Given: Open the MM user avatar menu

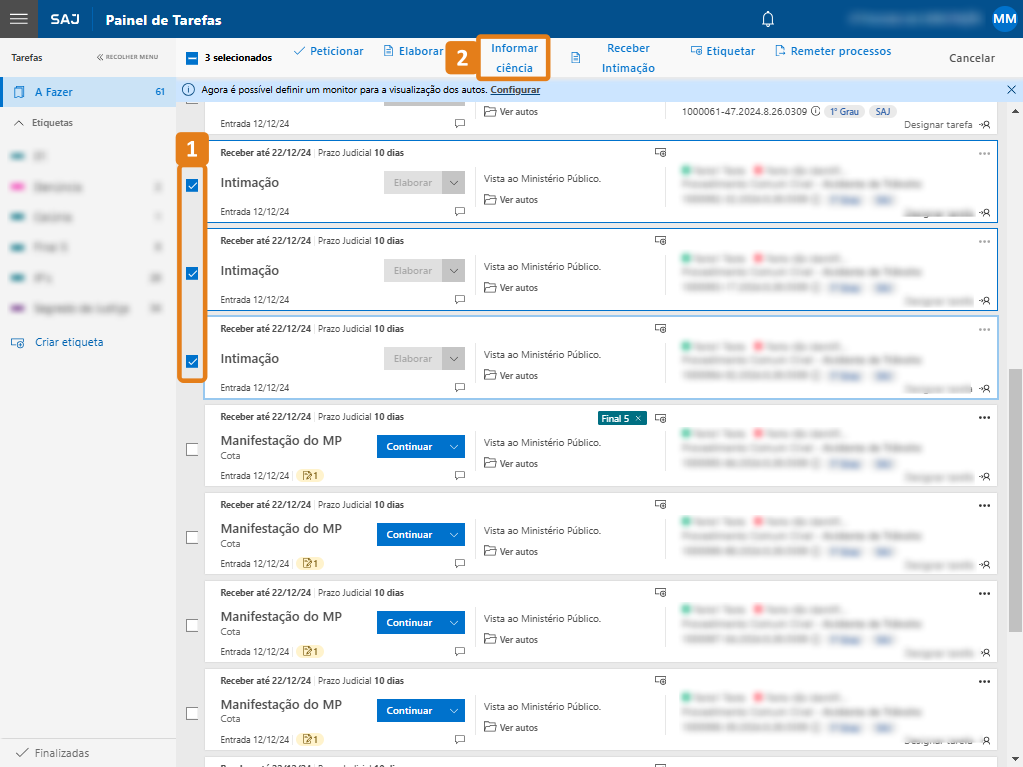Looking at the screenshot, I should coord(1004,20).
